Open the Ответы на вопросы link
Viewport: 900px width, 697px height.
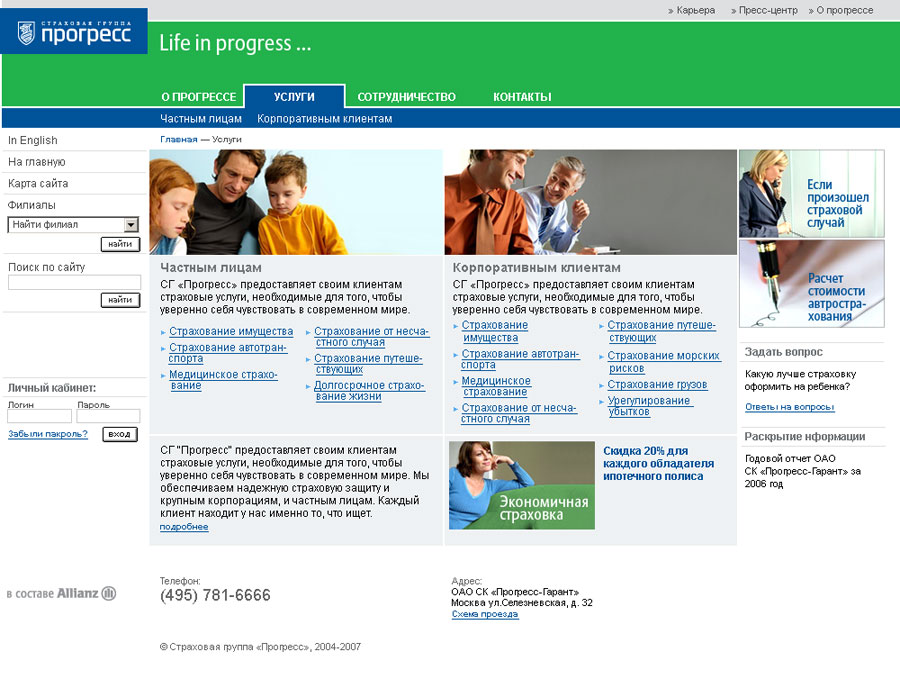[x=789, y=407]
